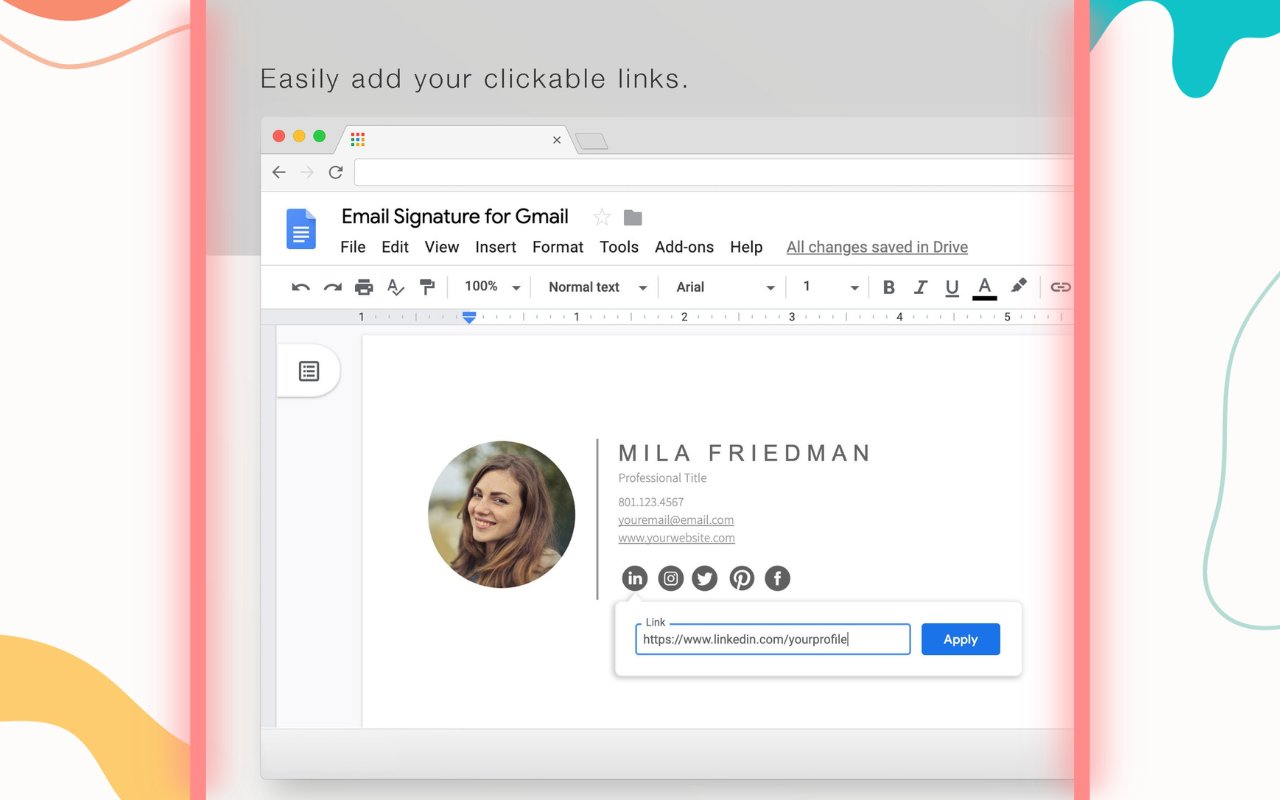The width and height of the screenshot is (1280, 800).
Task: Click the youremail@email.com link
Action: [676, 520]
